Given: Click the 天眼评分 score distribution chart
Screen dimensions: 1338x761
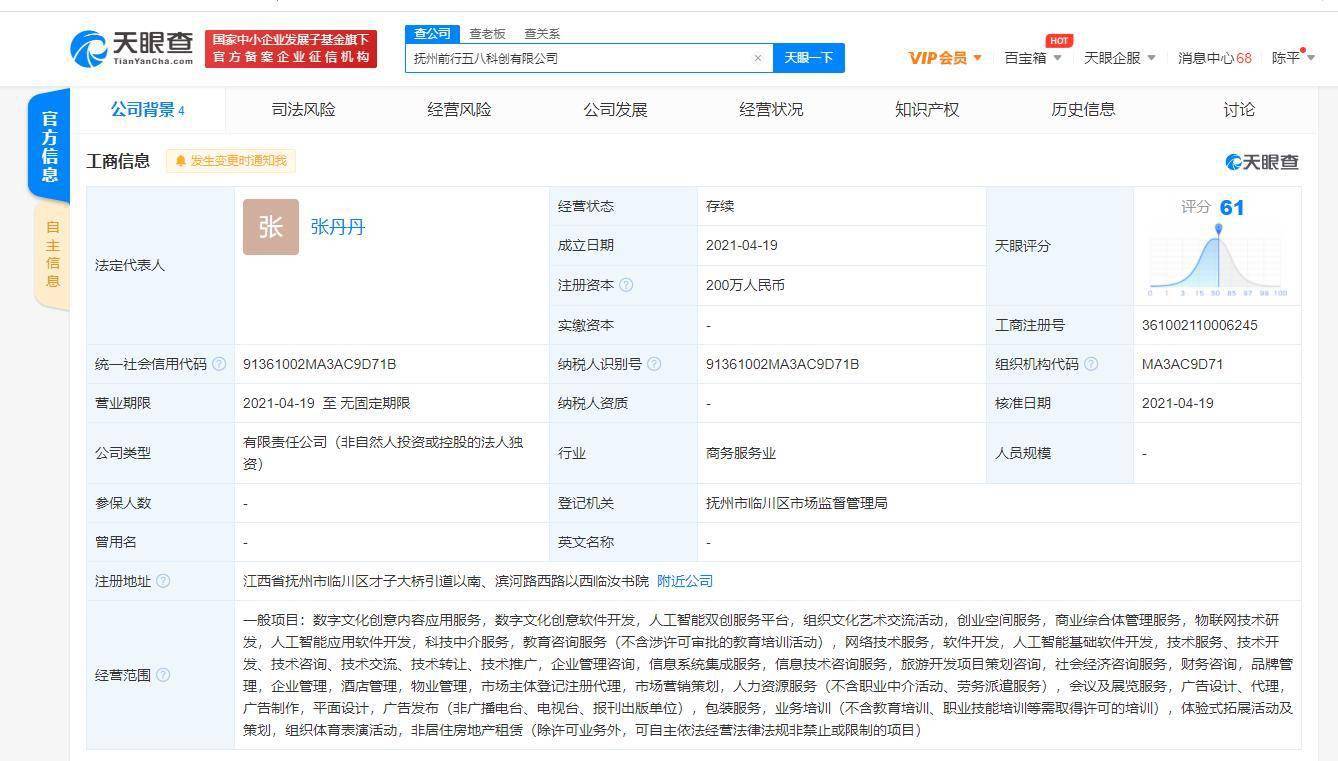Looking at the screenshot, I should pos(1218,261).
